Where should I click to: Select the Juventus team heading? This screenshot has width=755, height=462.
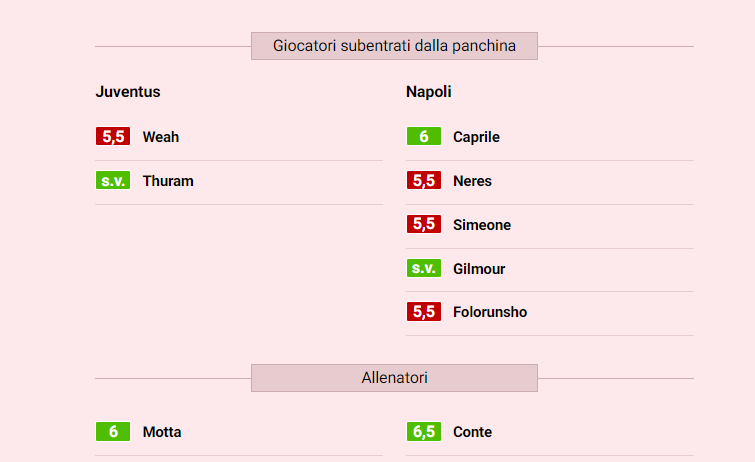coord(128,92)
